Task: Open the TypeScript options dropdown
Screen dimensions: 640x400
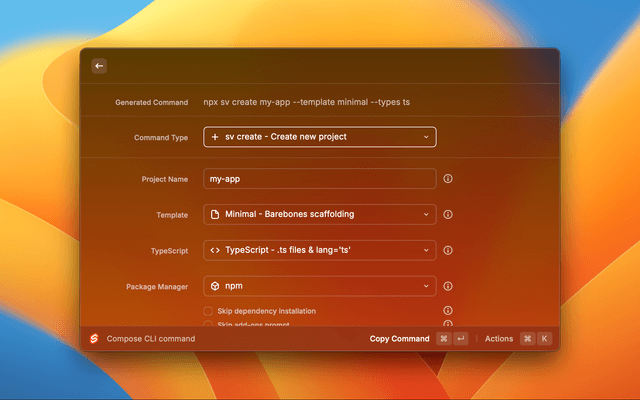Action: tap(320, 250)
